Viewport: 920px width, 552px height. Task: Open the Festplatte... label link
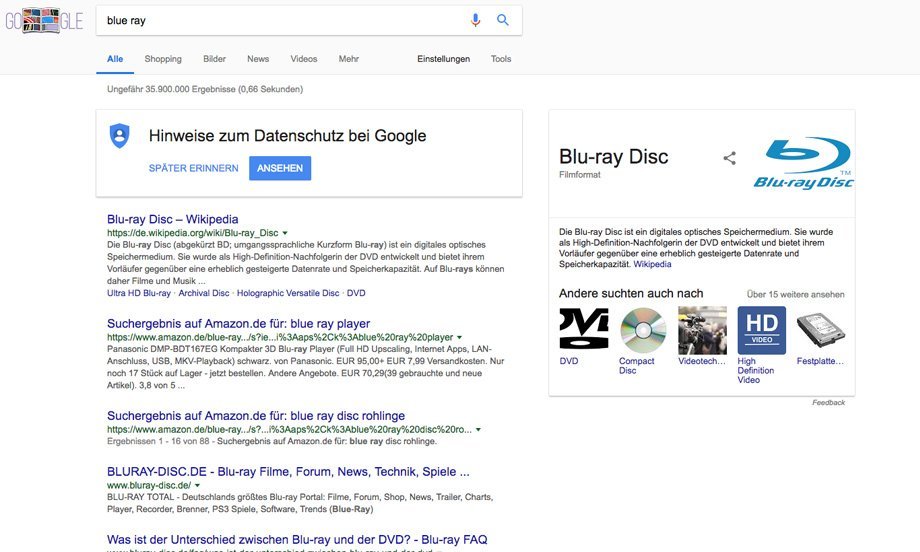(820, 361)
